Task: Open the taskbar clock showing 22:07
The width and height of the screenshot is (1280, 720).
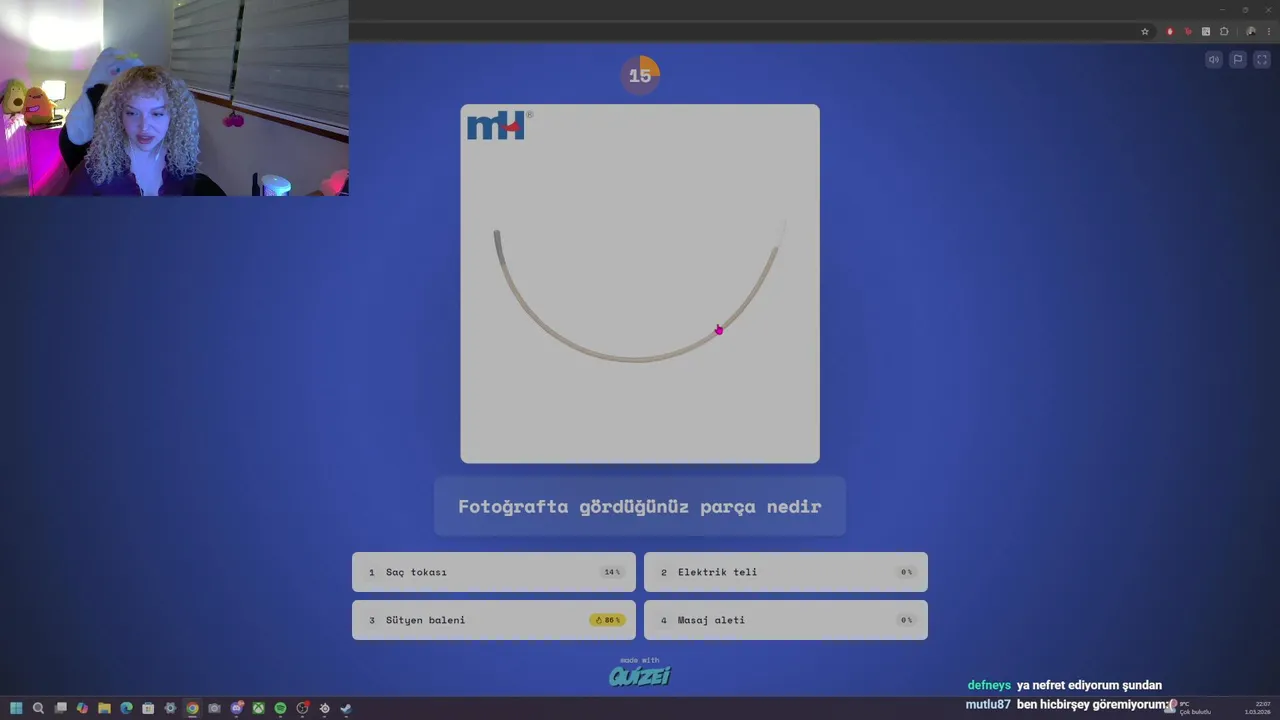Action: click(x=1259, y=708)
